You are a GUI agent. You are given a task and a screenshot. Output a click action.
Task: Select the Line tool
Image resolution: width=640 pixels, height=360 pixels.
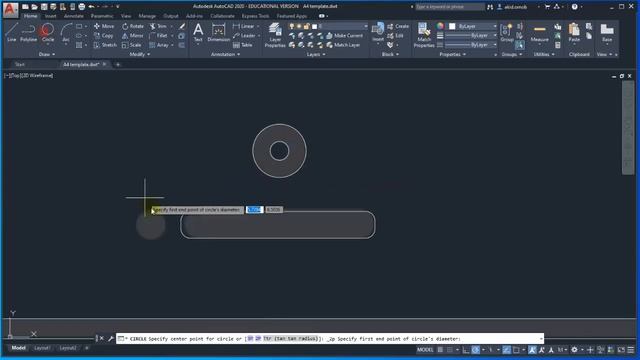click(x=11, y=32)
